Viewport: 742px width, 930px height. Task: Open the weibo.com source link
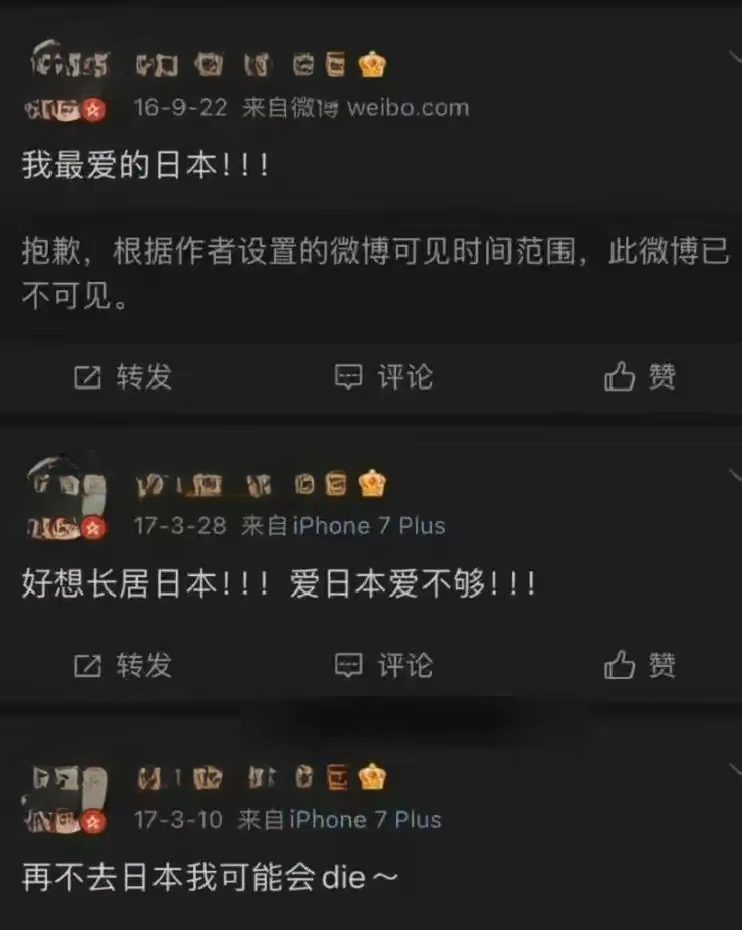tap(408, 108)
